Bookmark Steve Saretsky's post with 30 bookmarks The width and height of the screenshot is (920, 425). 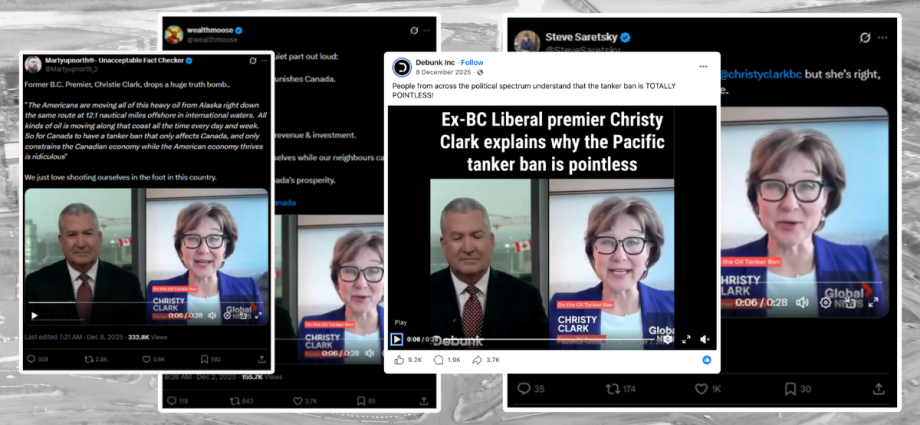(x=797, y=389)
